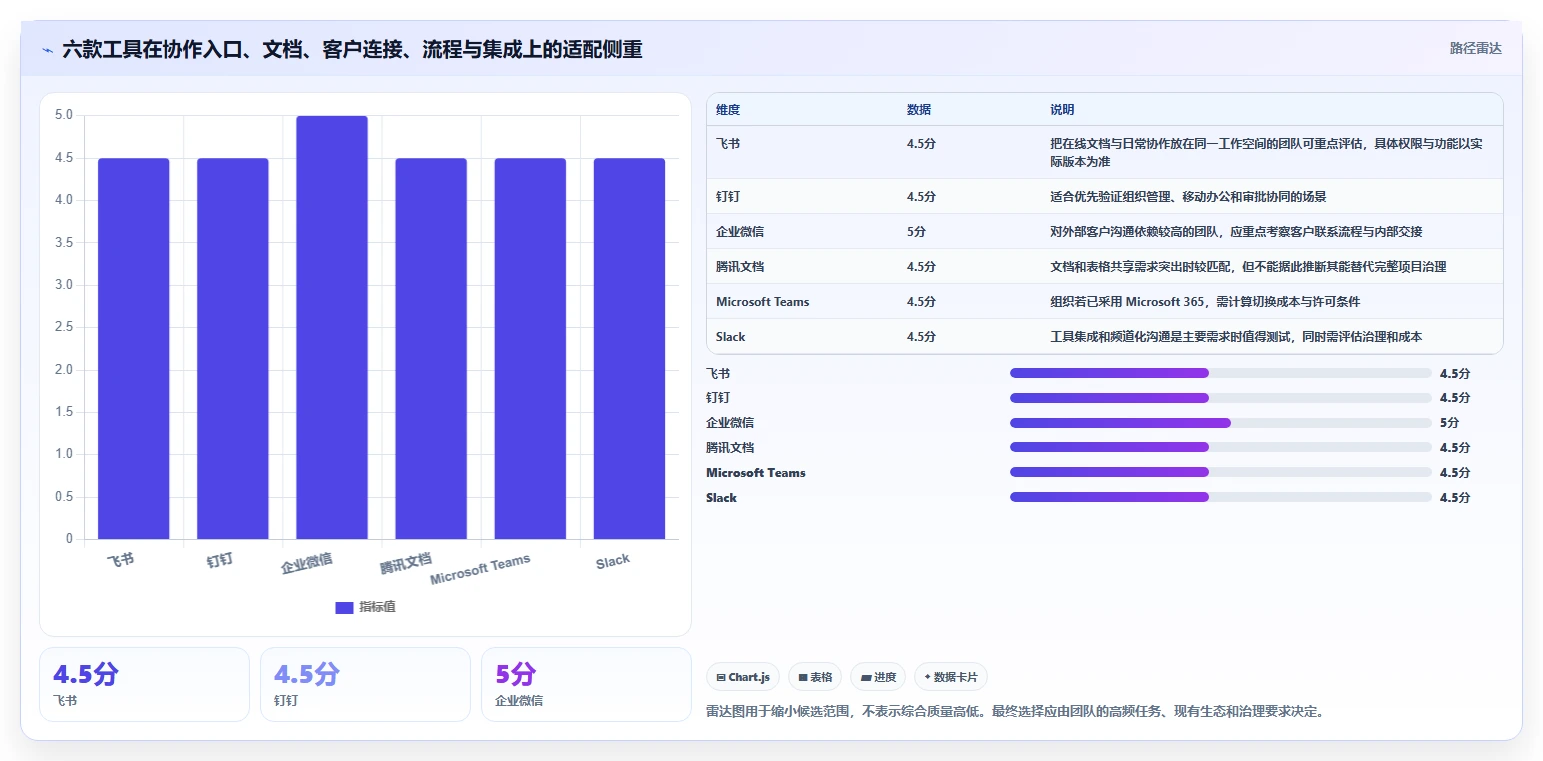Select the 进度 tag chip
Image resolution: width=1543 pixels, height=761 pixels.
coord(878,677)
